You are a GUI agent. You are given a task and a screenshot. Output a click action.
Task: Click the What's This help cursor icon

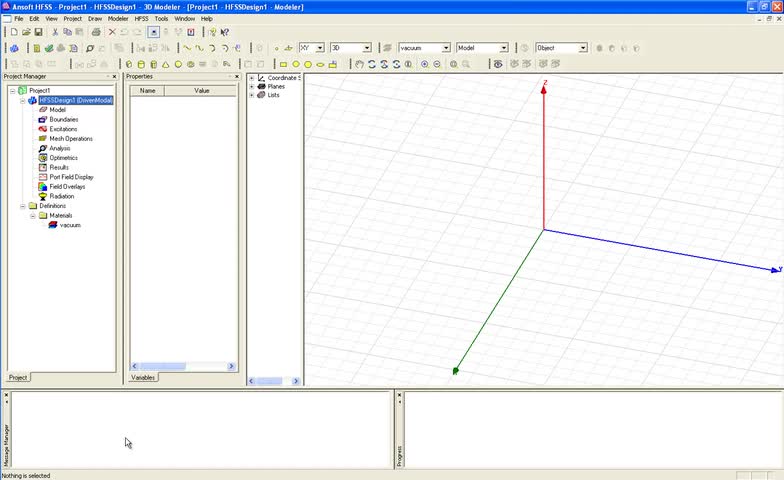pos(225,32)
